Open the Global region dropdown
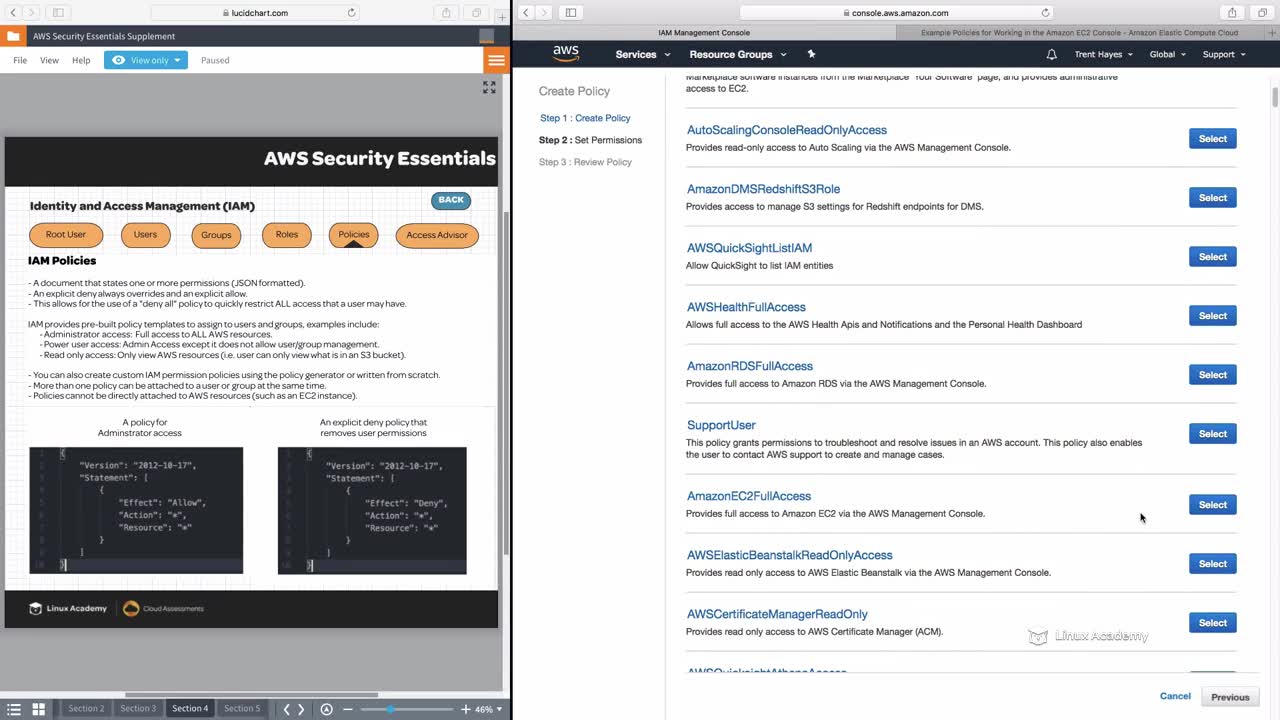Image resolution: width=1280 pixels, height=720 pixels. click(1168, 54)
